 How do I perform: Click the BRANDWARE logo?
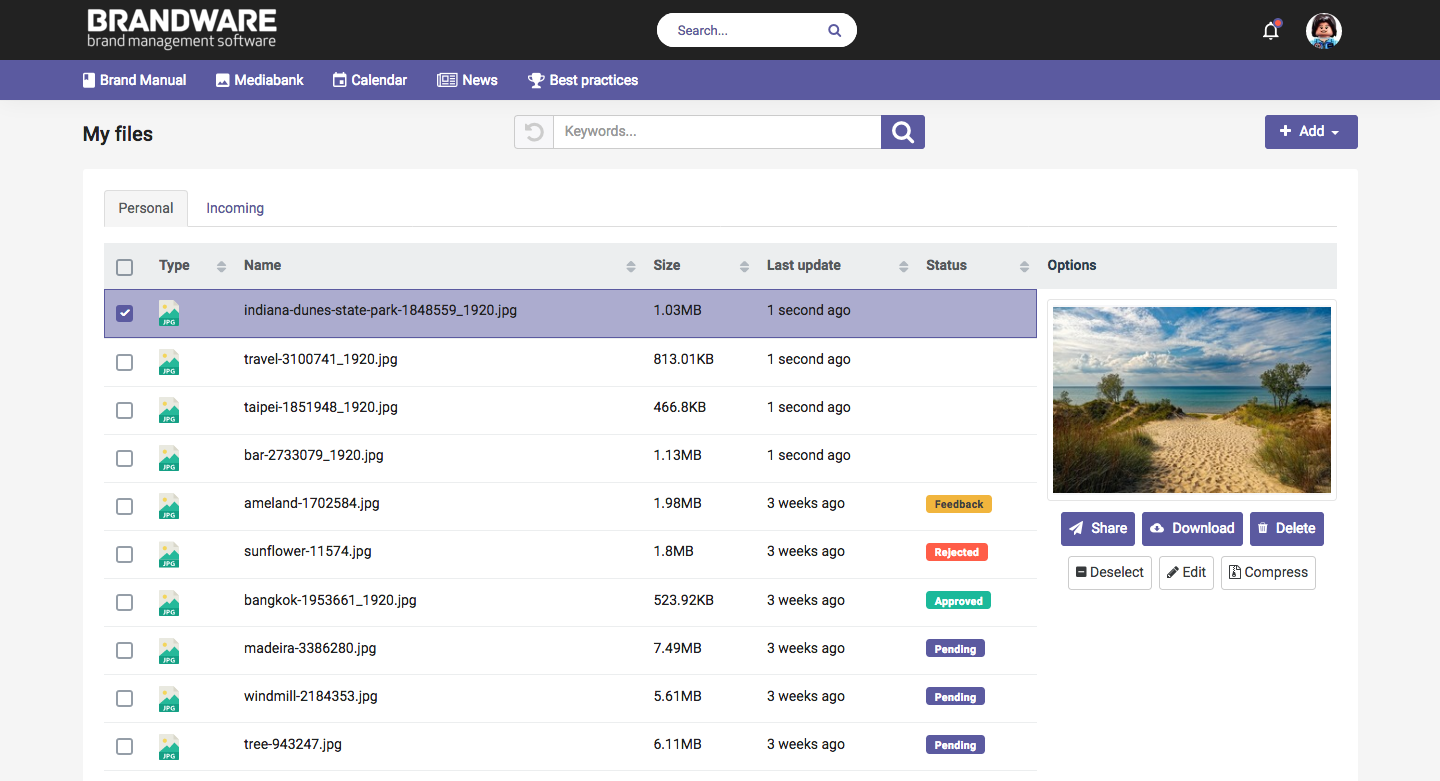point(181,29)
